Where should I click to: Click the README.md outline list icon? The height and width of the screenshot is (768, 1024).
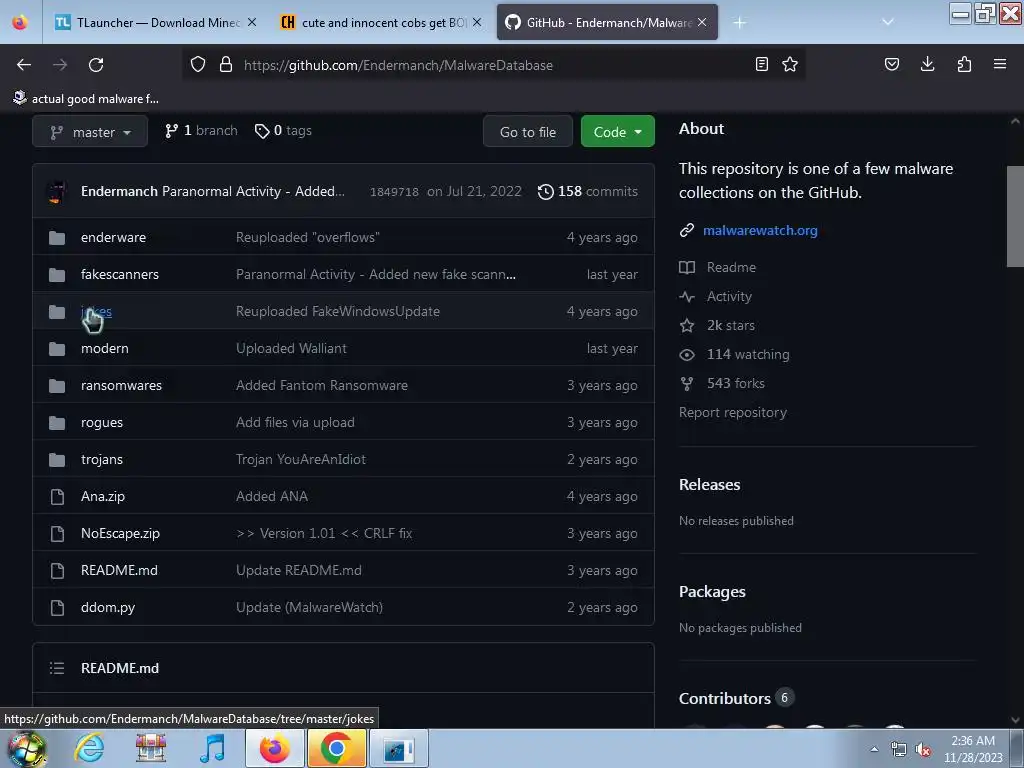(x=57, y=668)
